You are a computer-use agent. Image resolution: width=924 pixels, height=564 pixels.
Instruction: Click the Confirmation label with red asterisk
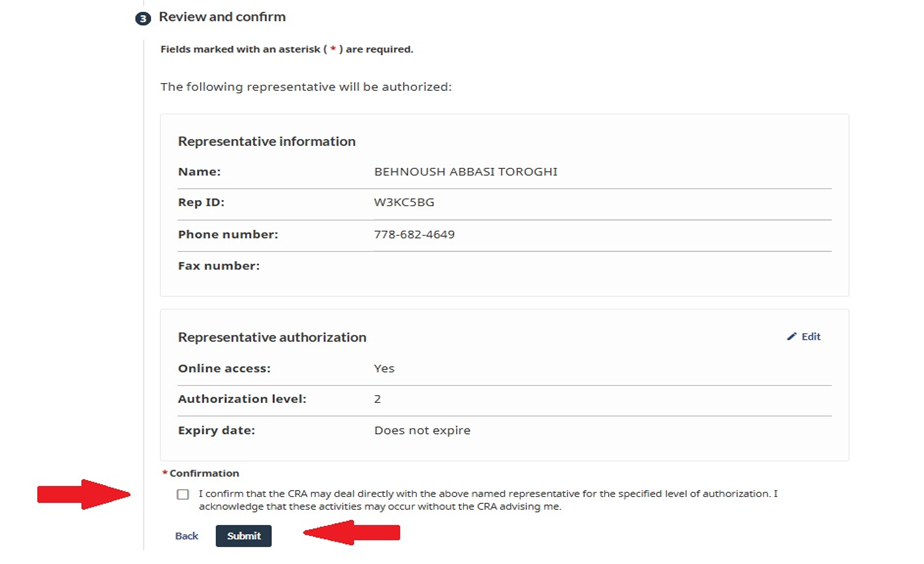tap(203, 473)
